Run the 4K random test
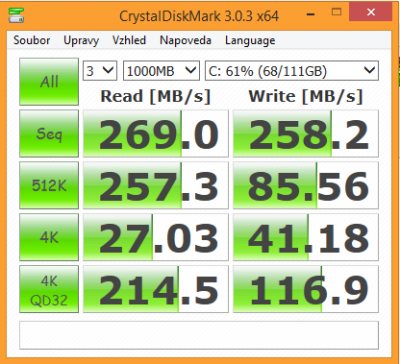 click(x=49, y=237)
